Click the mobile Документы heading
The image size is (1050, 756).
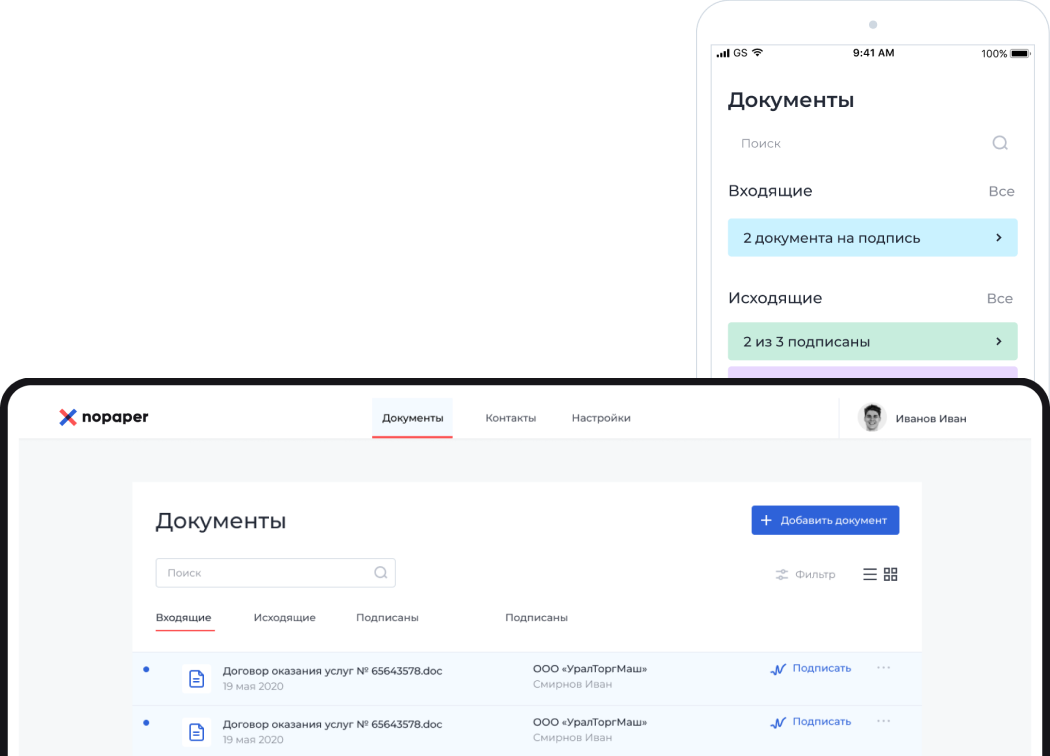(x=791, y=100)
